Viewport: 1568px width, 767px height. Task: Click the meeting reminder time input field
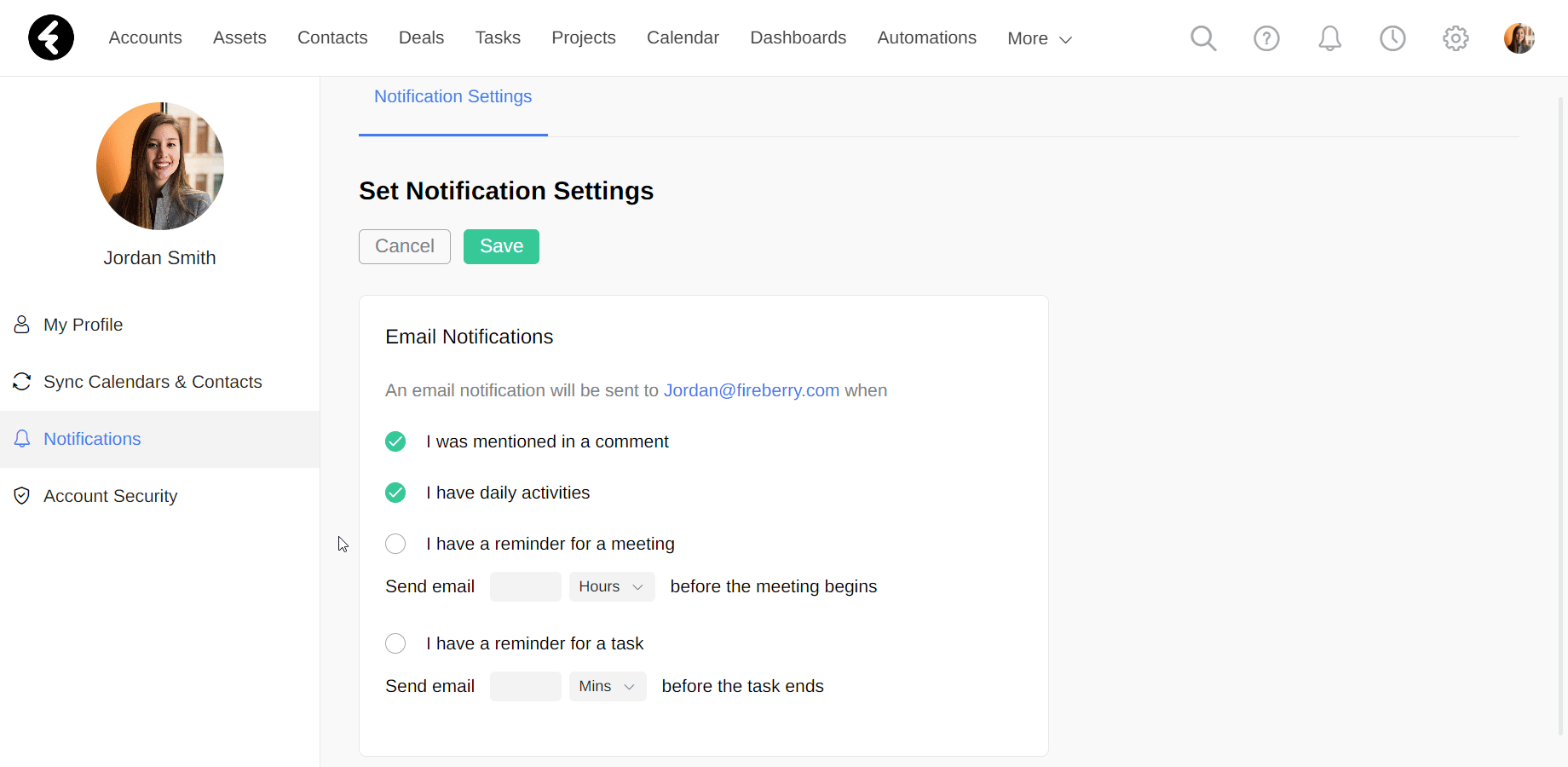click(x=526, y=586)
